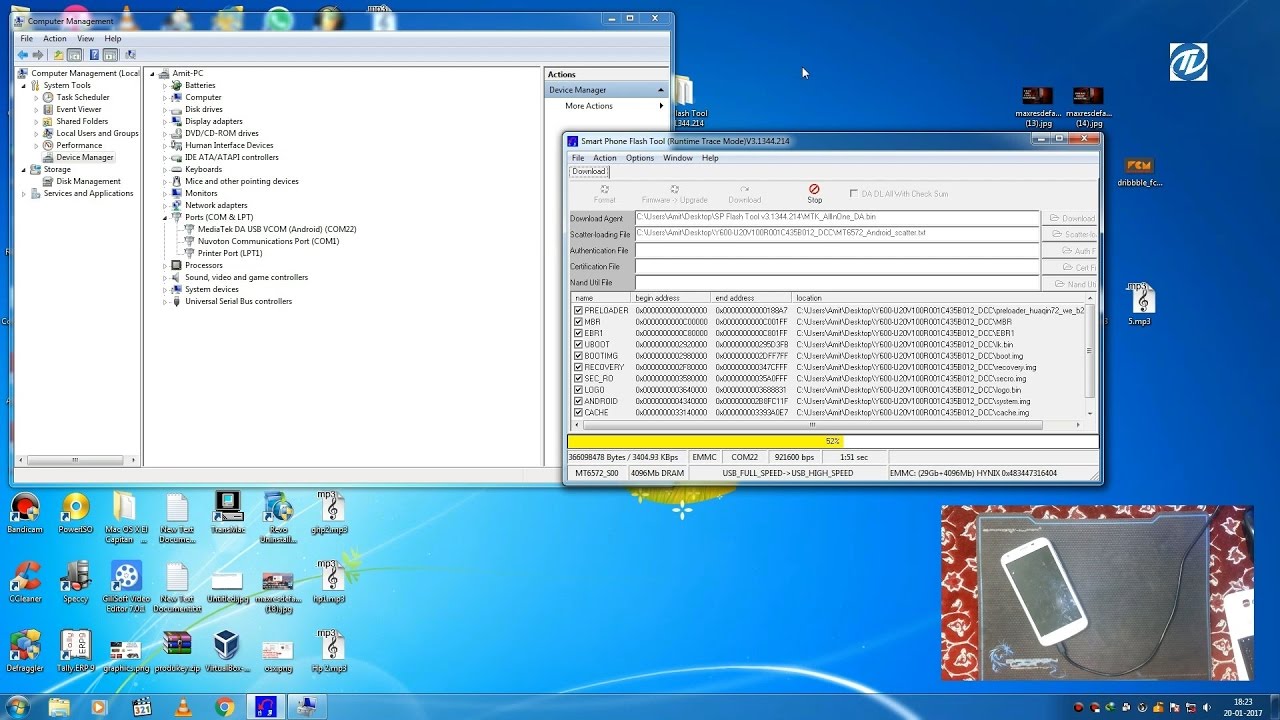Uncheck BOOTIMG partition checkbox
The width and height of the screenshot is (1280, 720).
[578, 356]
